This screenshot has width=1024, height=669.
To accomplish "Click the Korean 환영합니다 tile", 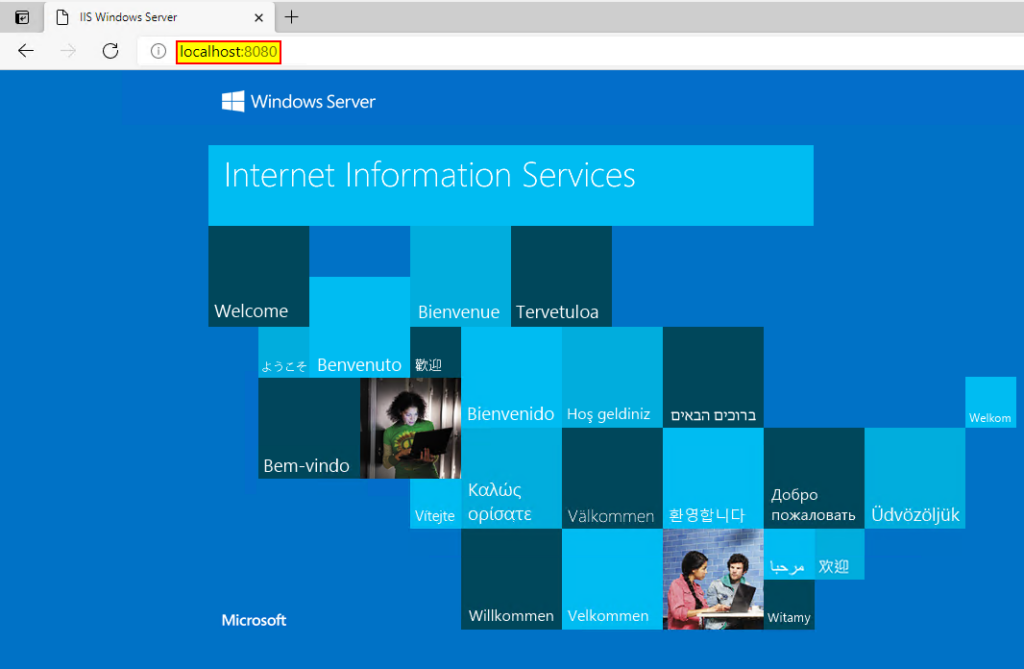I will click(713, 478).
